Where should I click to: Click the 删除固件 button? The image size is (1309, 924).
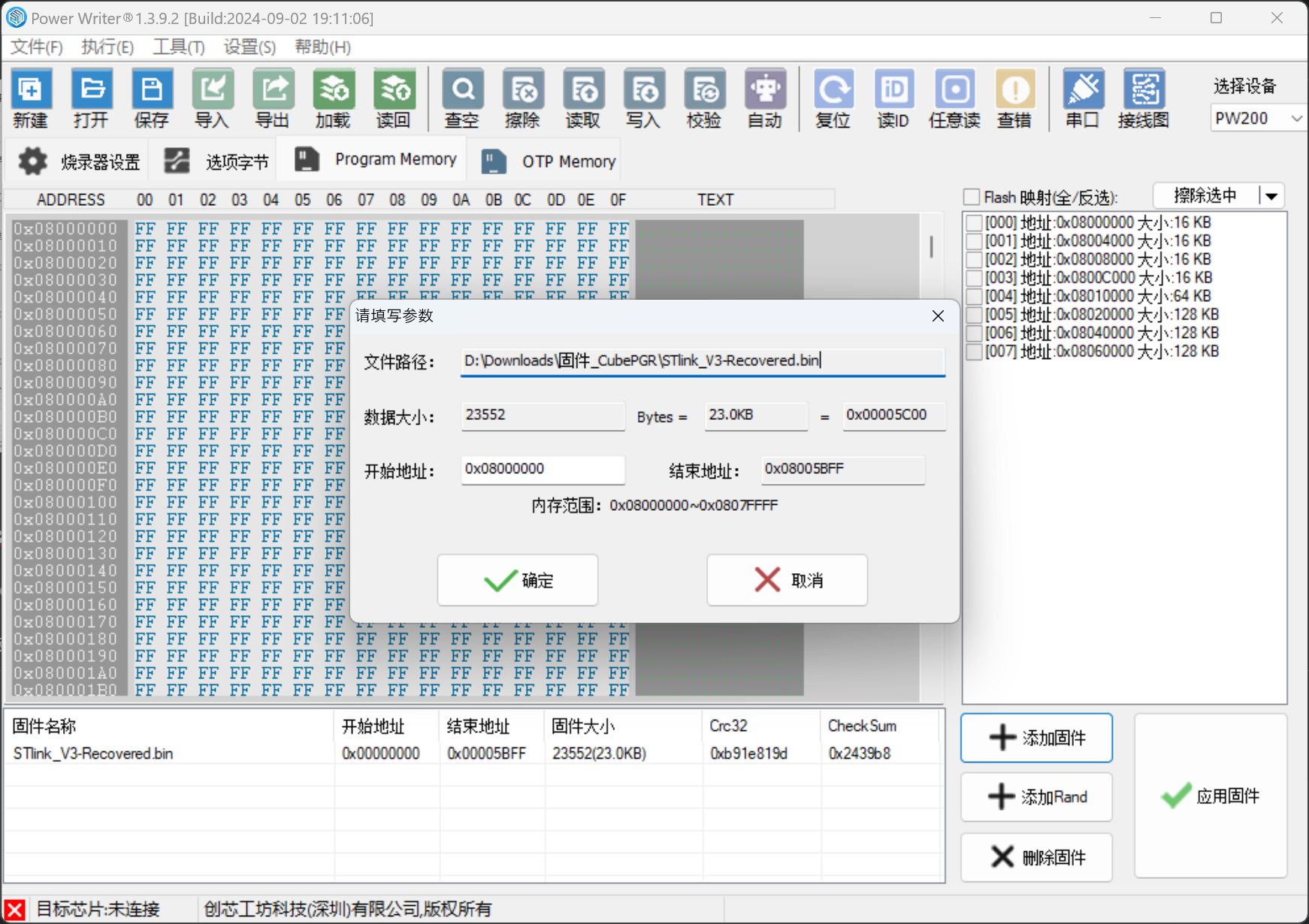[1036, 857]
